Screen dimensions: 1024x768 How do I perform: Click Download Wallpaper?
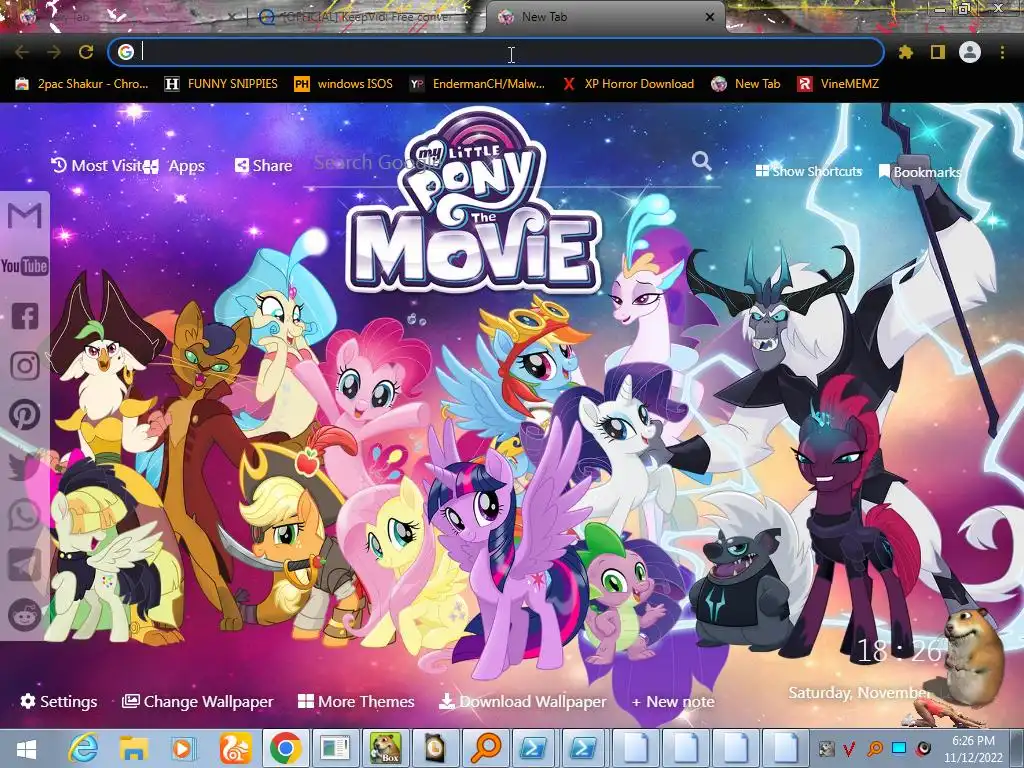[522, 701]
